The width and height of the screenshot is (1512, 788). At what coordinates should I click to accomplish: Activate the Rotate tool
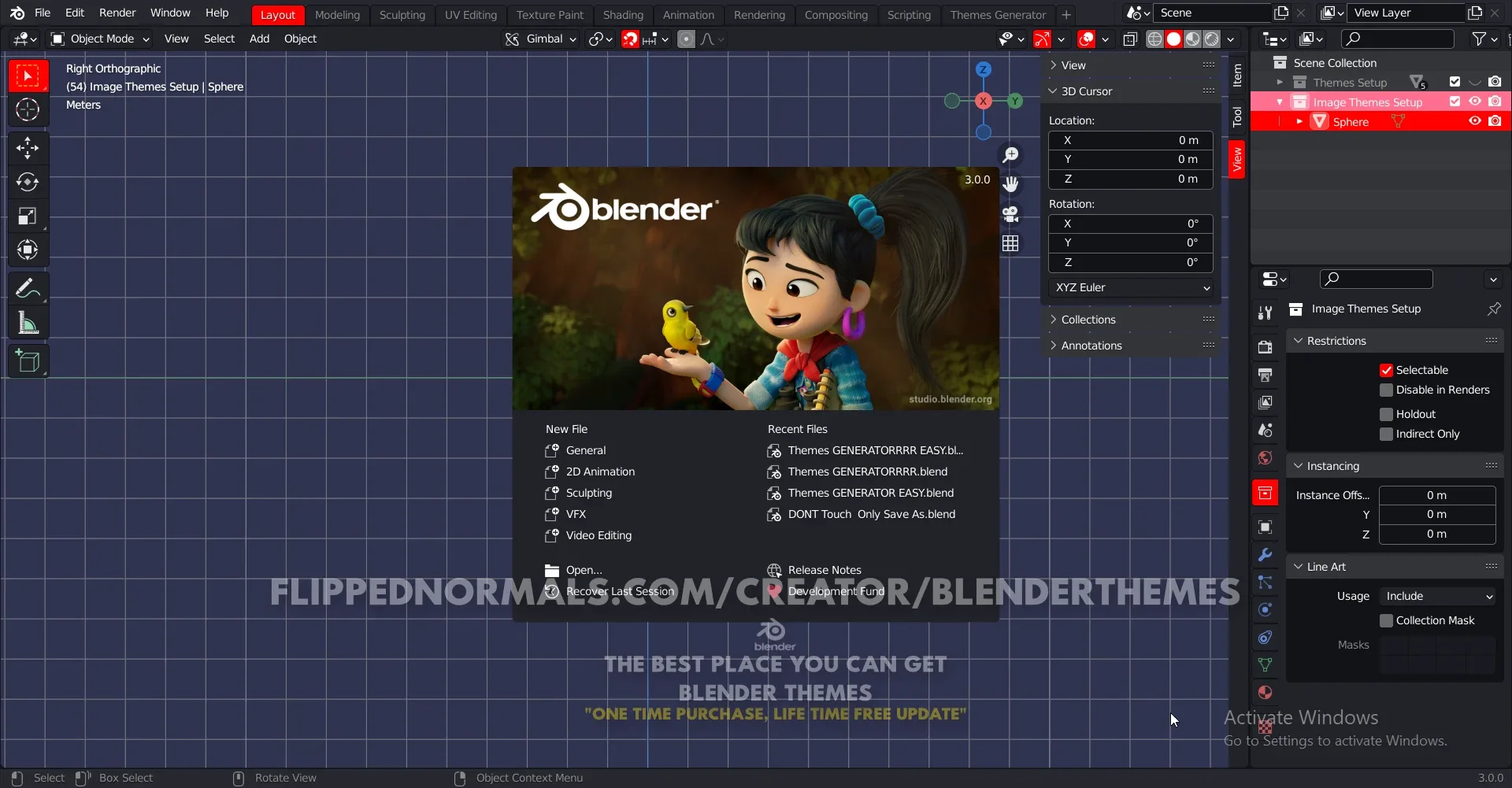click(28, 182)
